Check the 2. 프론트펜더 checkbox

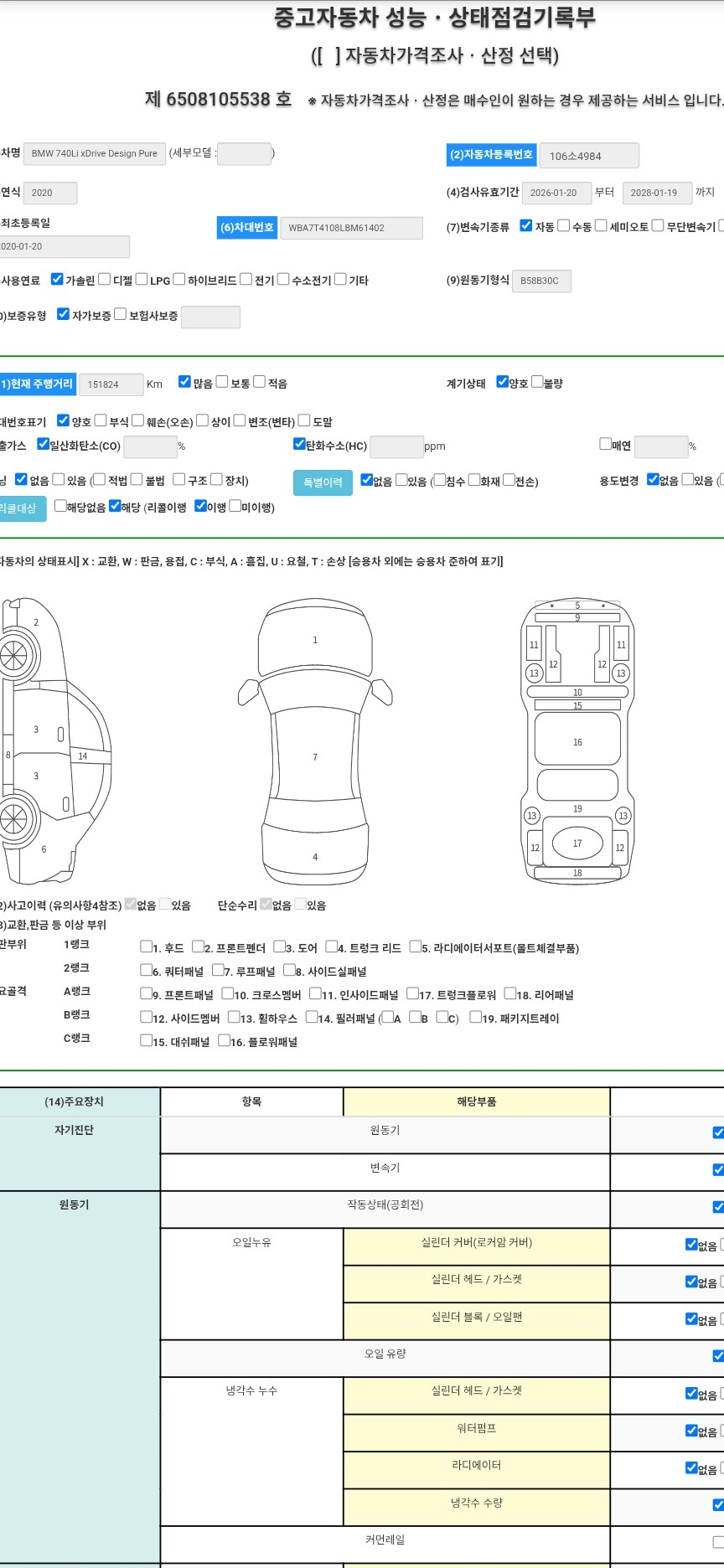[x=198, y=946]
